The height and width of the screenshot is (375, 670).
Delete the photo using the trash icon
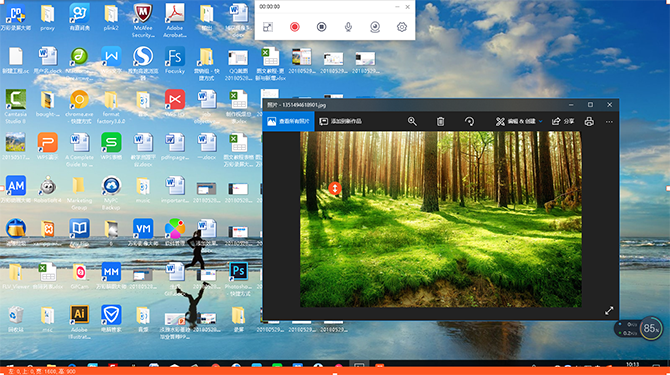[x=440, y=122]
